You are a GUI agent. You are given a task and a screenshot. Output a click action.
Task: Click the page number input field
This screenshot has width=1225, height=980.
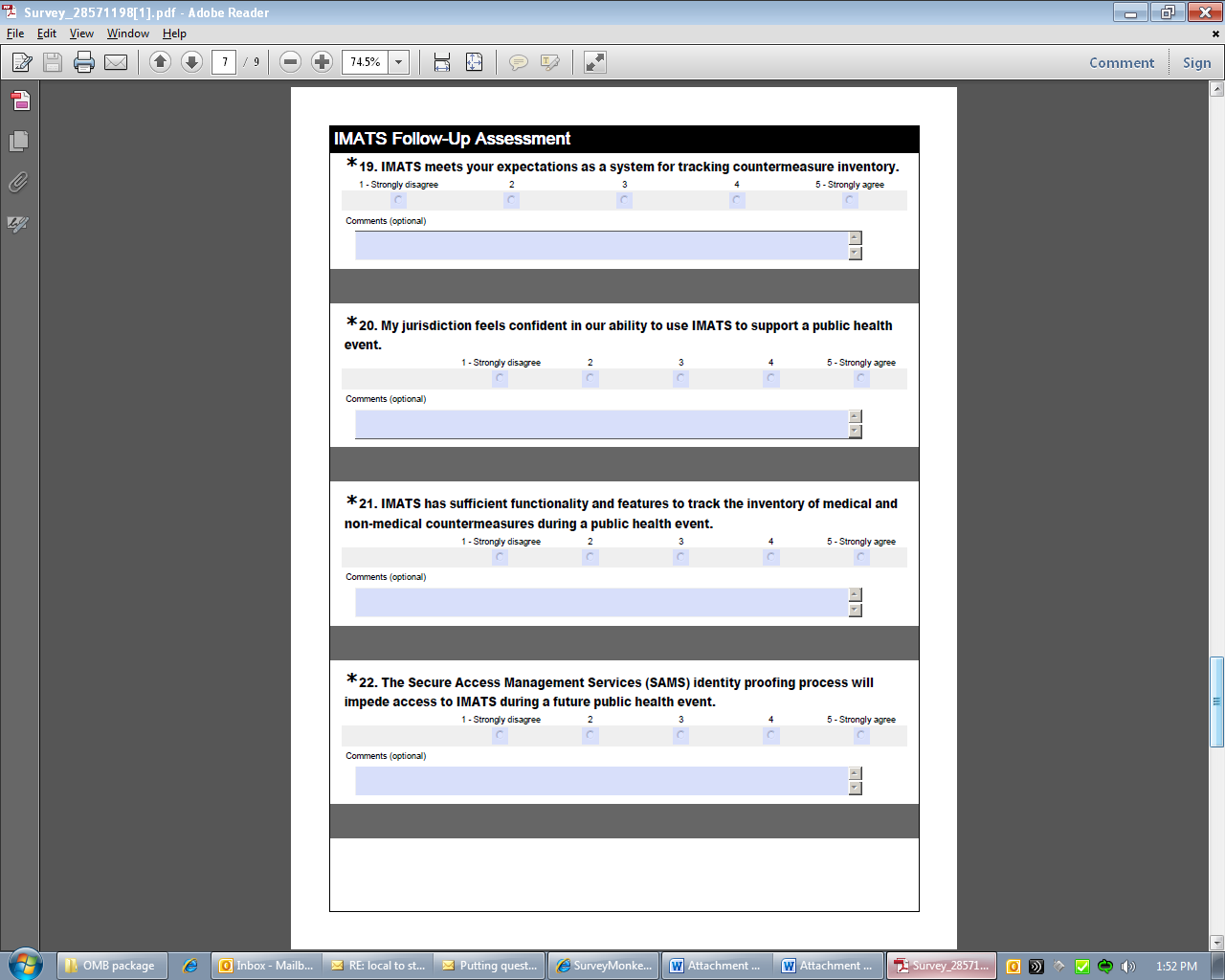pyautogui.click(x=224, y=62)
